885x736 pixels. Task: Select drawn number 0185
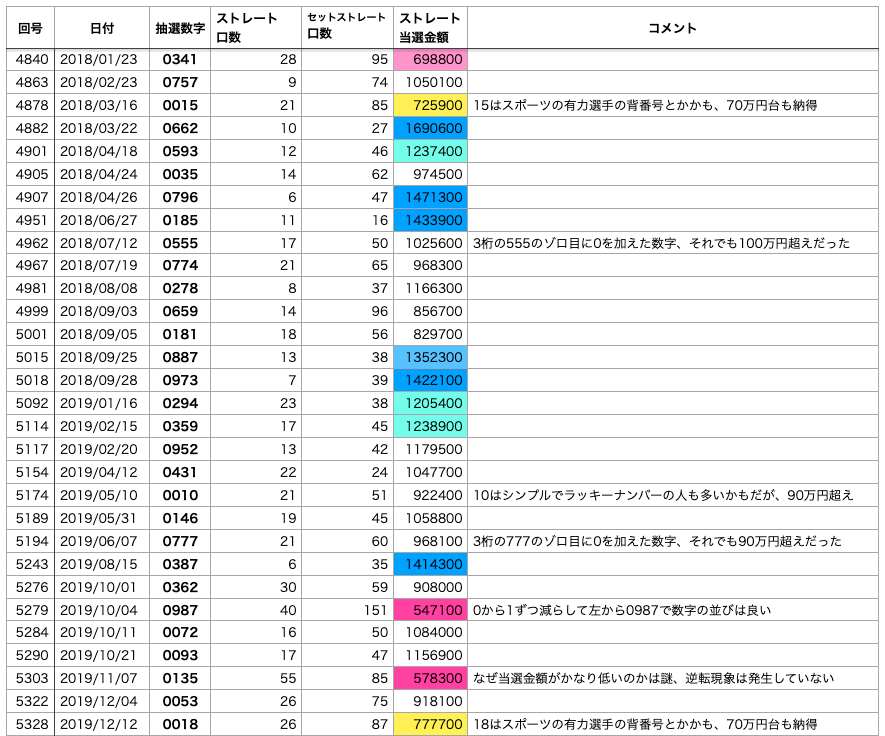pos(180,221)
